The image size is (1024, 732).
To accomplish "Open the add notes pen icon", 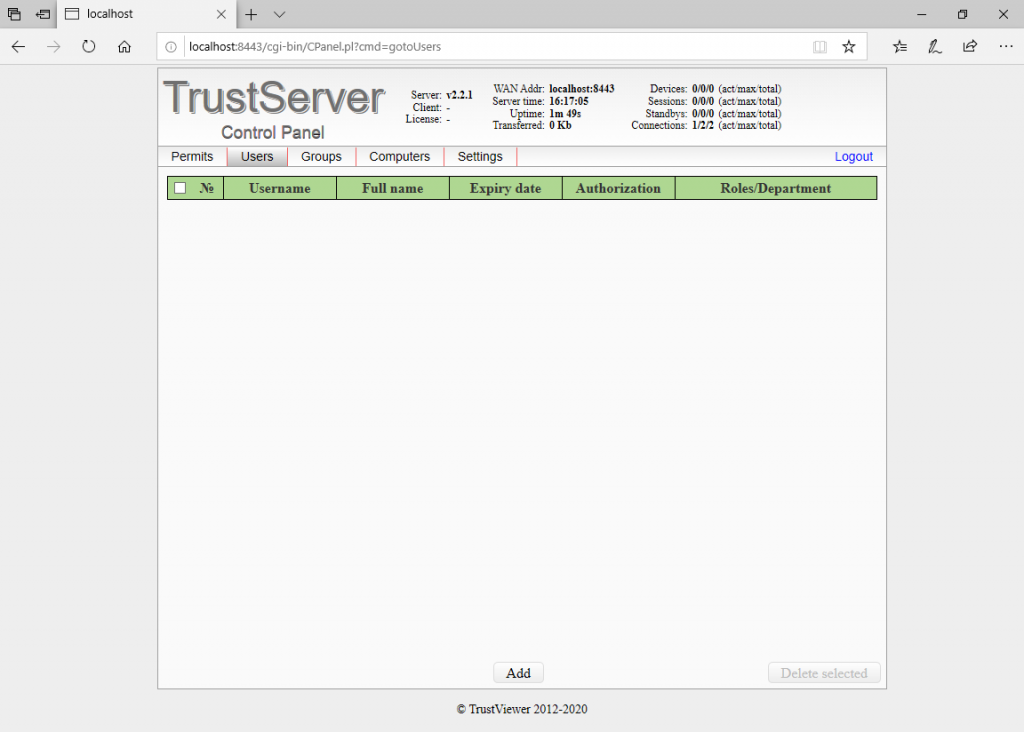I will click(935, 46).
